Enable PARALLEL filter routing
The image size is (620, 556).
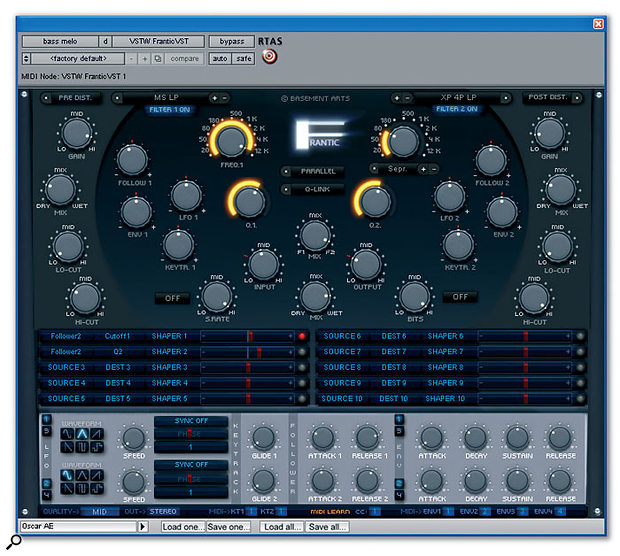tap(312, 171)
